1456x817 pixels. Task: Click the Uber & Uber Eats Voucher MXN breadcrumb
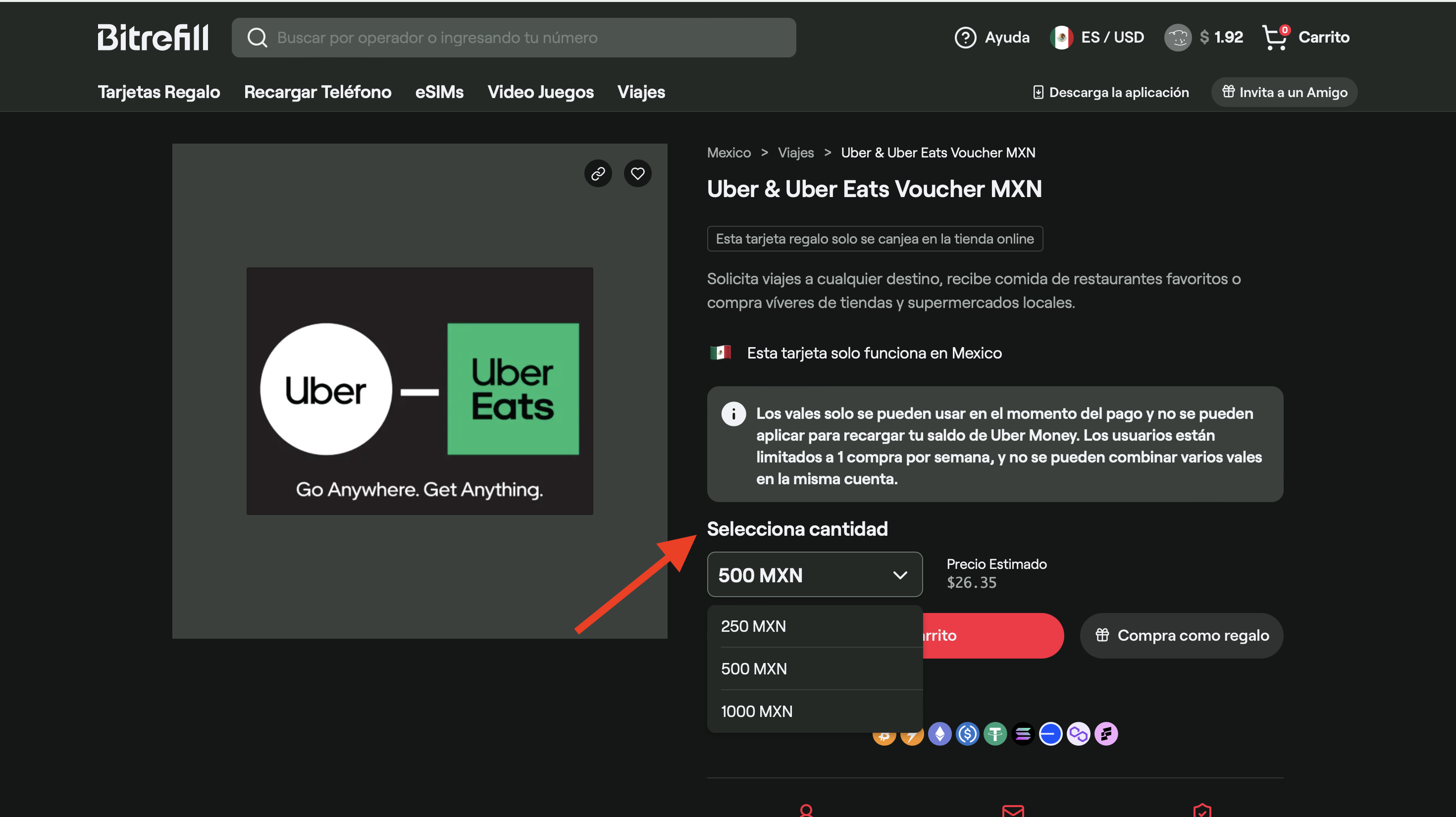937,153
